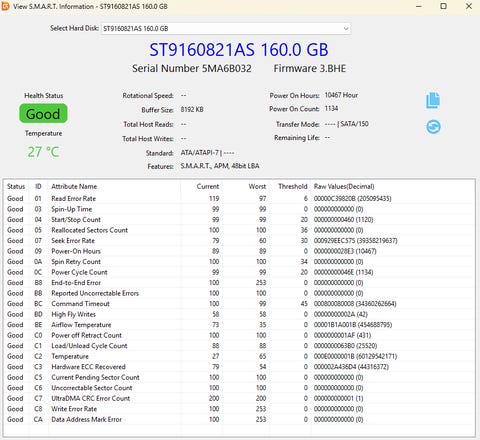Select the C2 Temperature attribute row
The image size is (480, 440).
point(239,356)
